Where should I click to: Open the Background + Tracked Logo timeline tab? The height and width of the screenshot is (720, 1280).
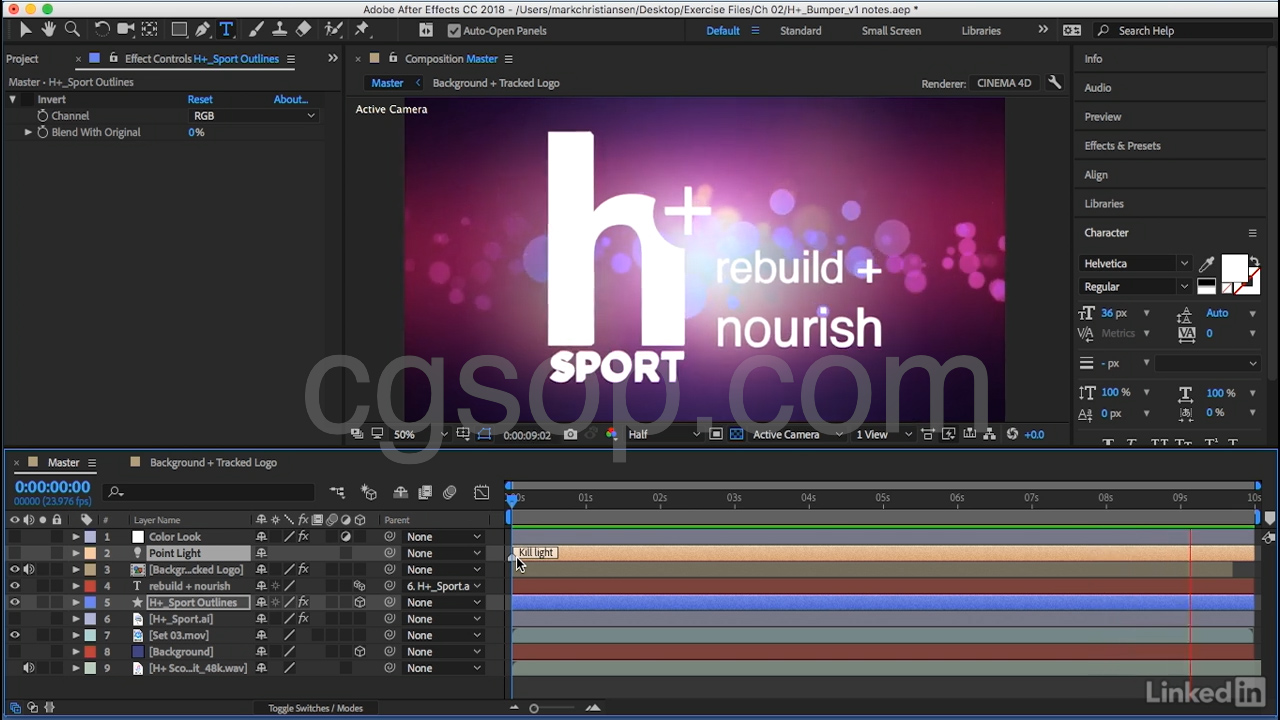[212, 463]
